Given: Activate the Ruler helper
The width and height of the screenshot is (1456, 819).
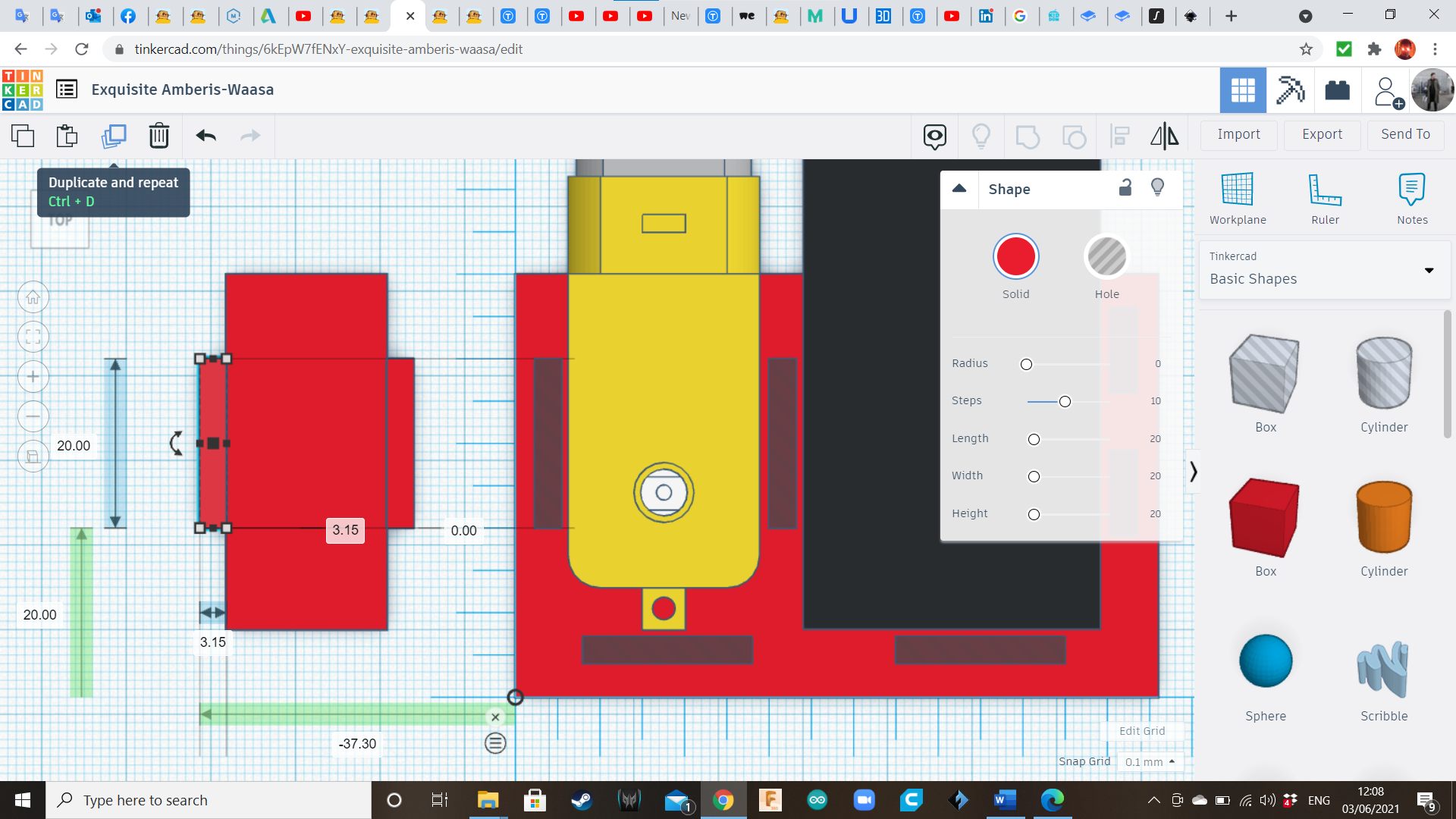Looking at the screenshot, I should (1325, 197).
